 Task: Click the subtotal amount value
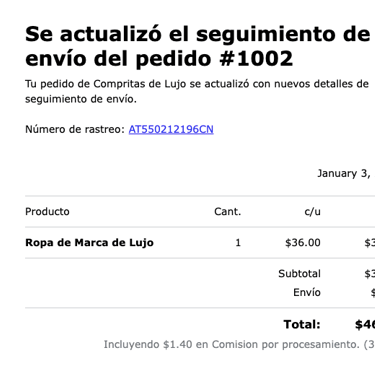click(x=369, y=274)
